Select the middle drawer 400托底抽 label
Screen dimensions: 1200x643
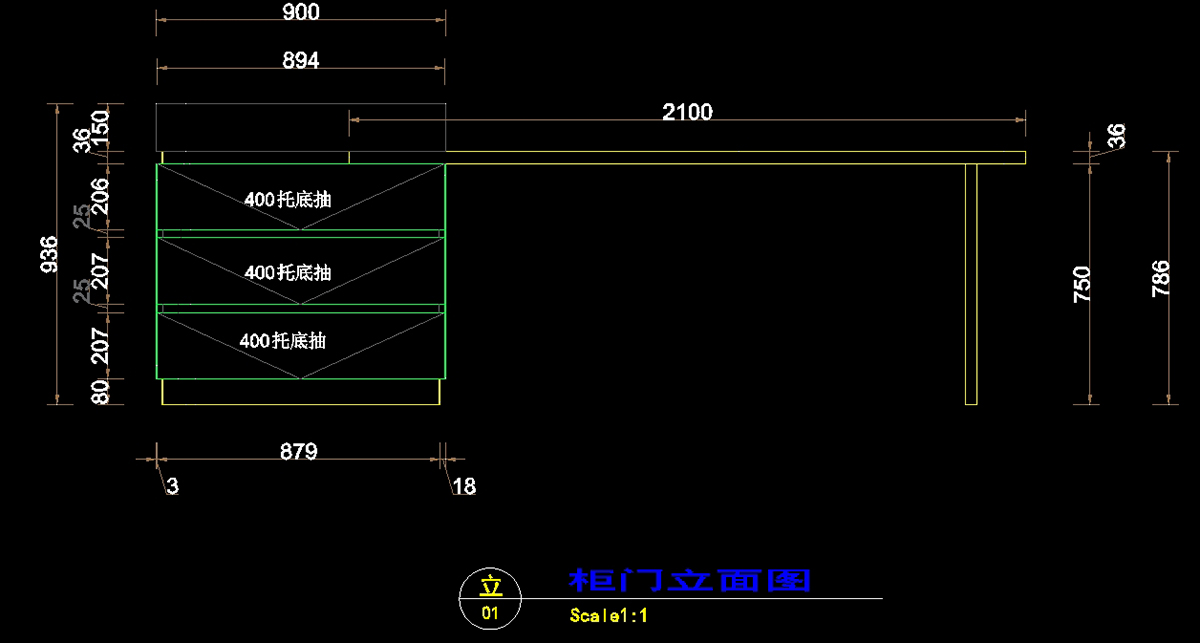[x=288, y=272]
